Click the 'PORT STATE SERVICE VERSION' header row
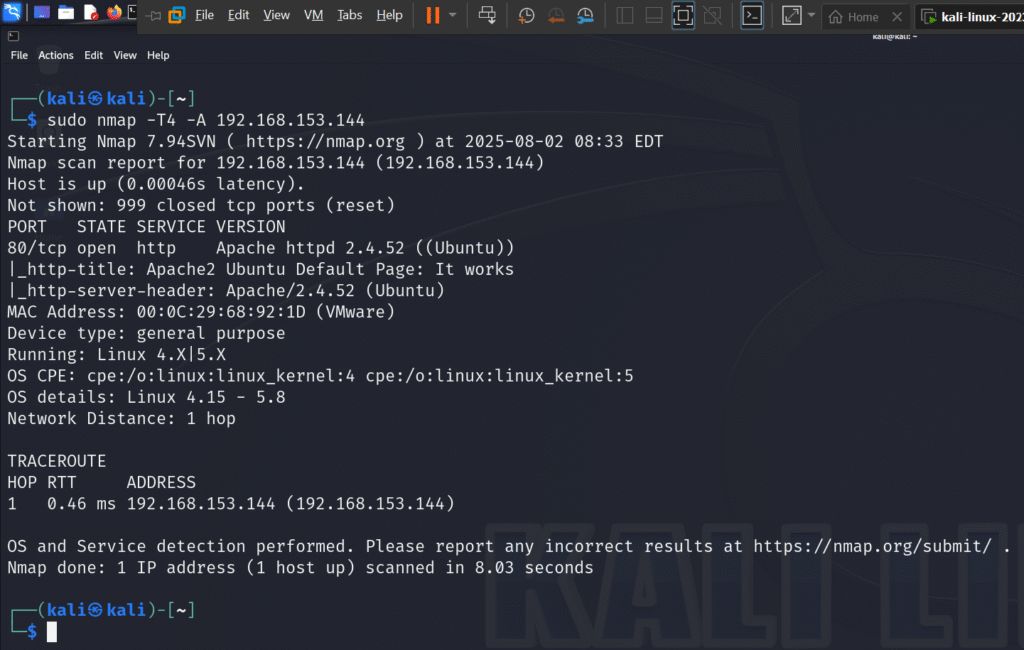Screen dimensions: 1024x650 pyautogui.click(x=146, y=227)
